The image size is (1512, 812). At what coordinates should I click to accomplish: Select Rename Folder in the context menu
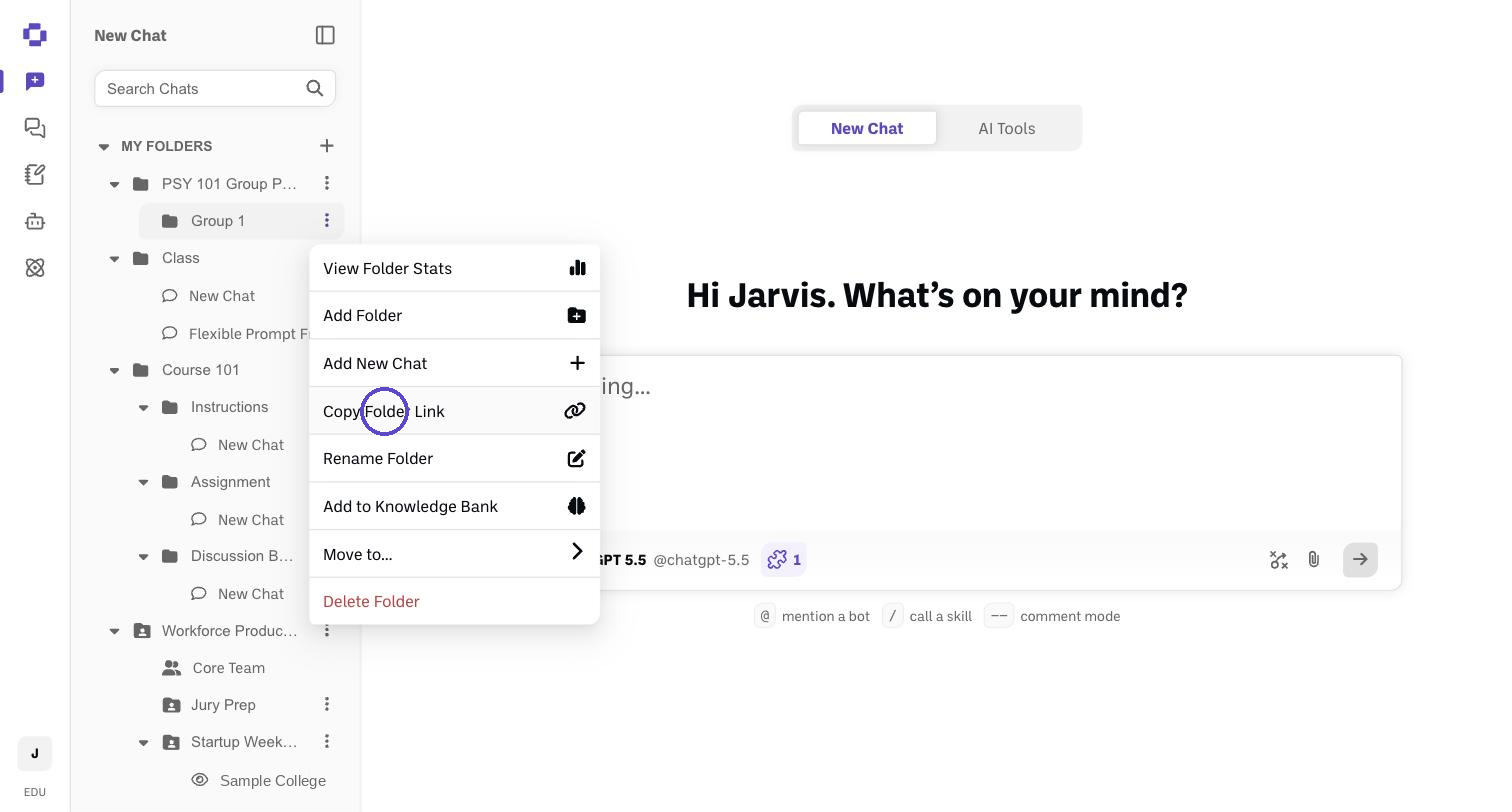(455, 458)
